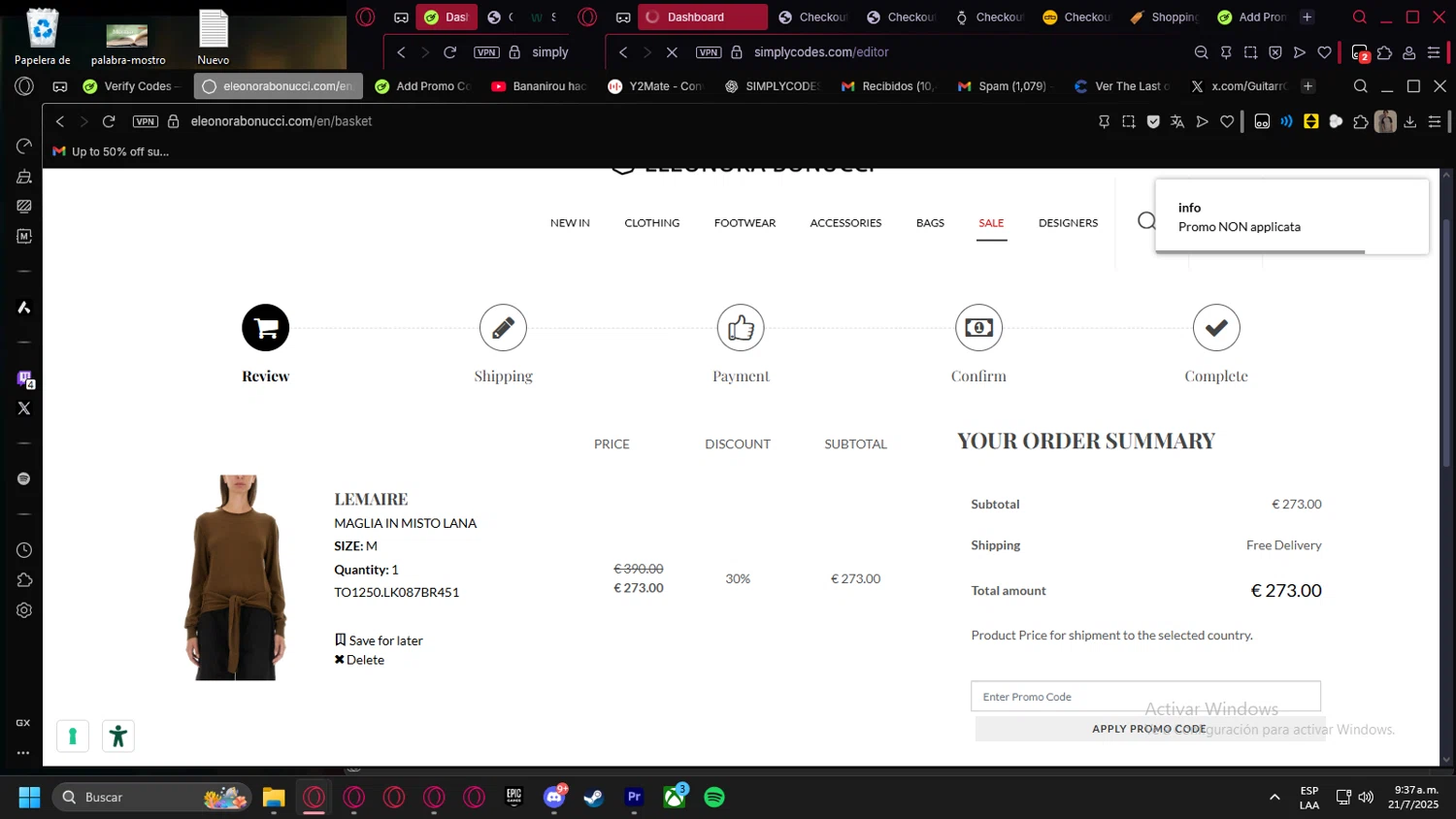Open new tab in the eleonorabonucci window
Image resolution: width=1456 pixels, height=819 pixels.
[1308, 86]
